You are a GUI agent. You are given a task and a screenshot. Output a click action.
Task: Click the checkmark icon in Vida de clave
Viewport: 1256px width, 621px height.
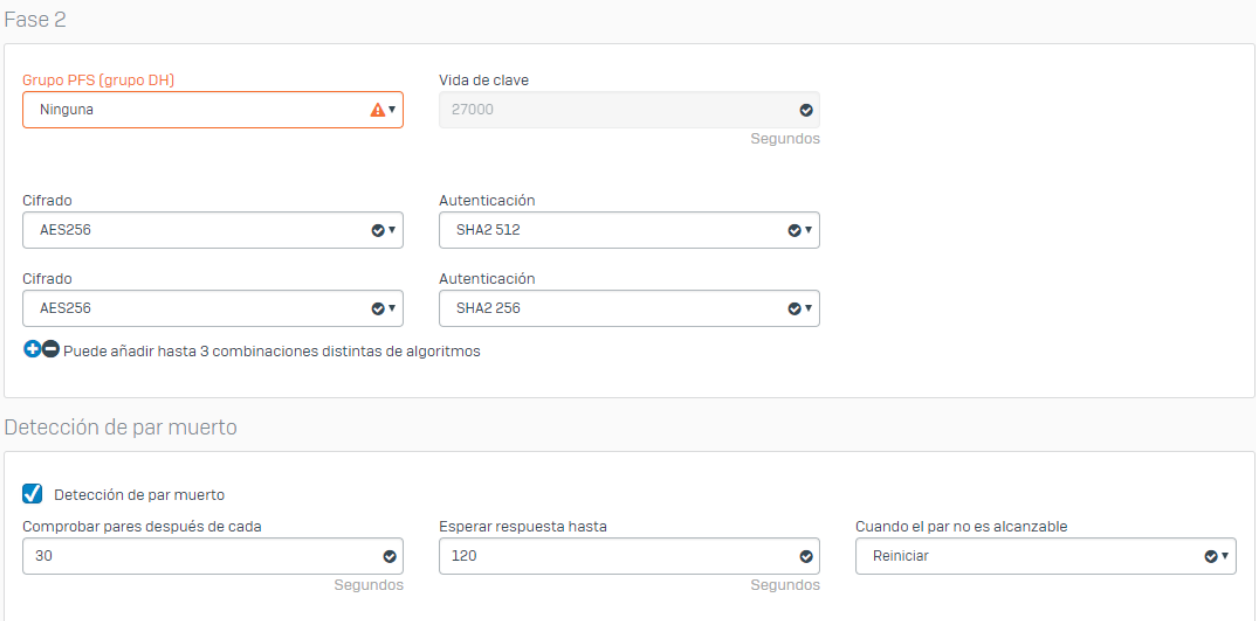coord(806,110)
